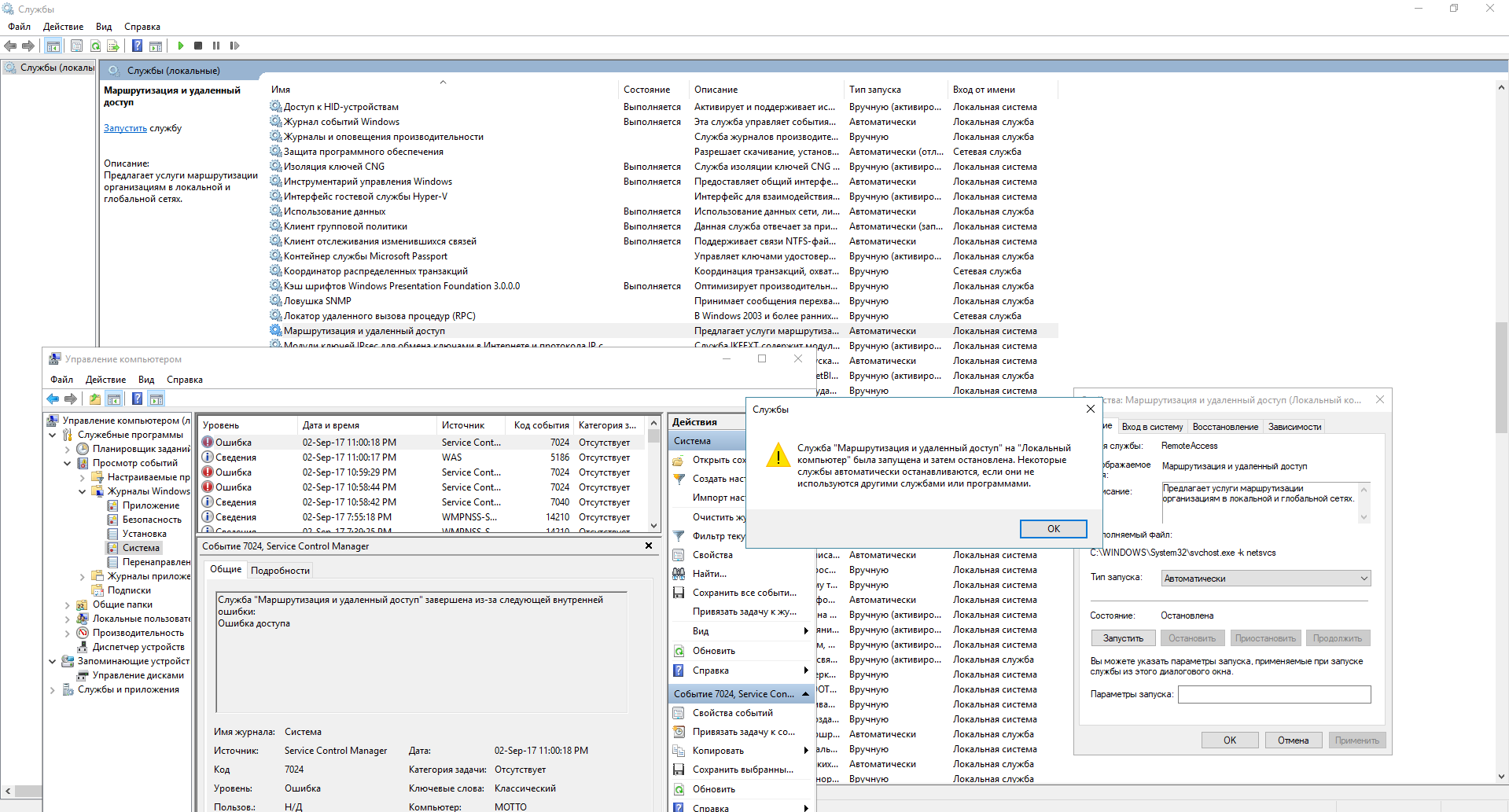Click Свойства событий in Actions pane

tap(732, 713)
